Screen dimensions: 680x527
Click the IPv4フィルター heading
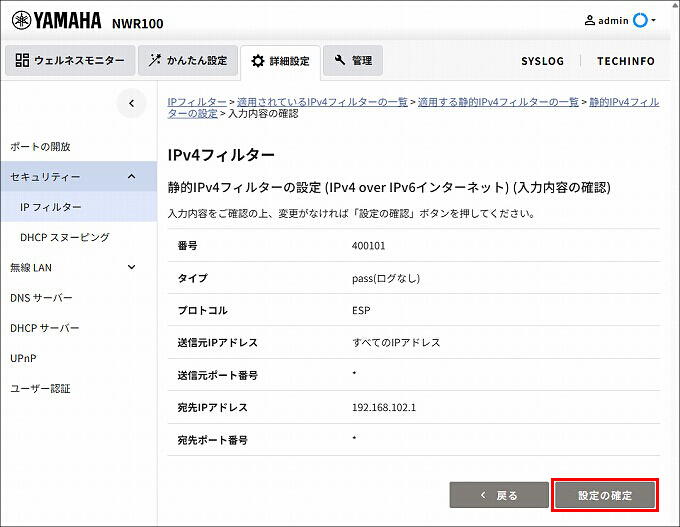pyautogui.click(x=221, y=155)
